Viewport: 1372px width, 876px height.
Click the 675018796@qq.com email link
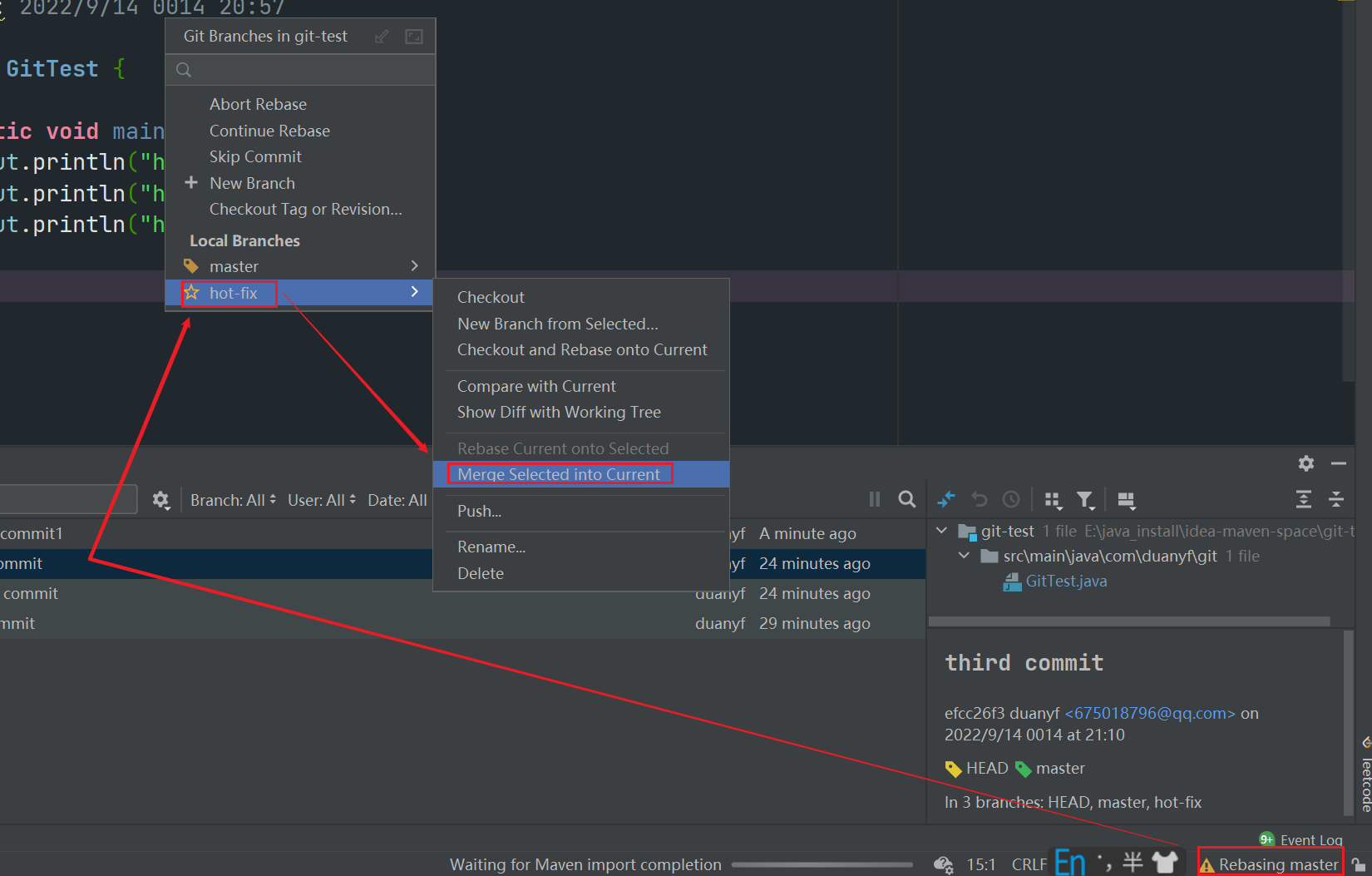1150,713
